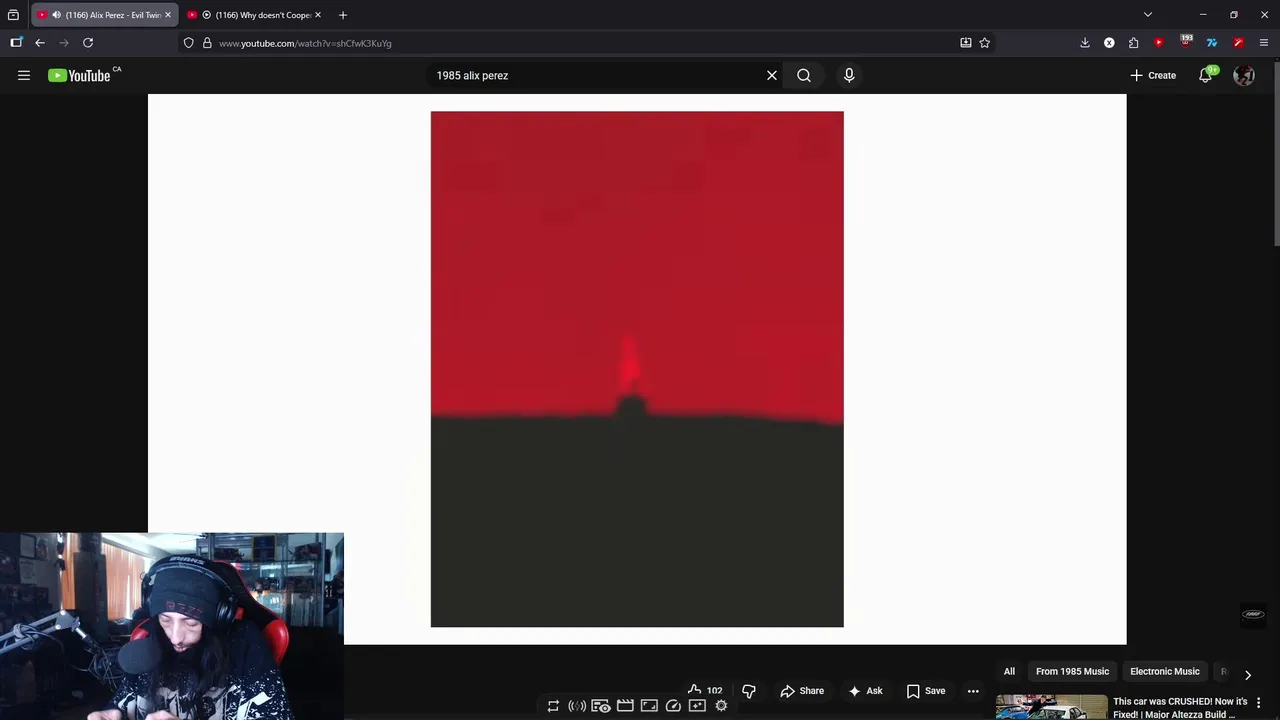This screenshot has height=720, width=1280.
Task: Open the account avatar menu
Action: 1244,75
